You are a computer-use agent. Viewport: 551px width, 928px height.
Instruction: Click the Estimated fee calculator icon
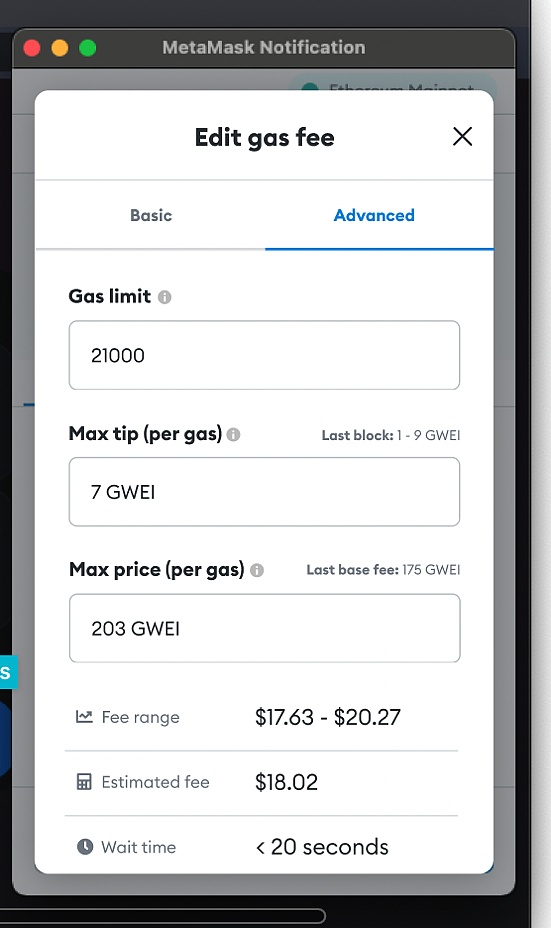[84, 782]
